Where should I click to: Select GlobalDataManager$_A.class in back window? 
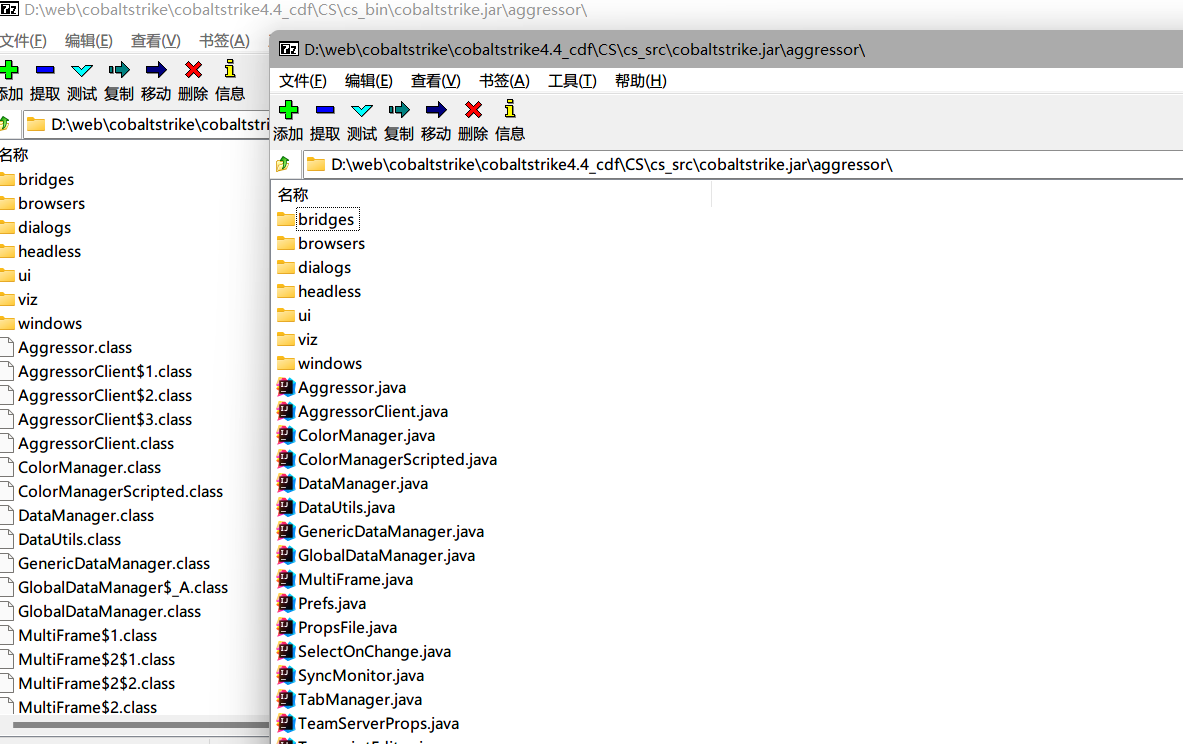[115, 587]
